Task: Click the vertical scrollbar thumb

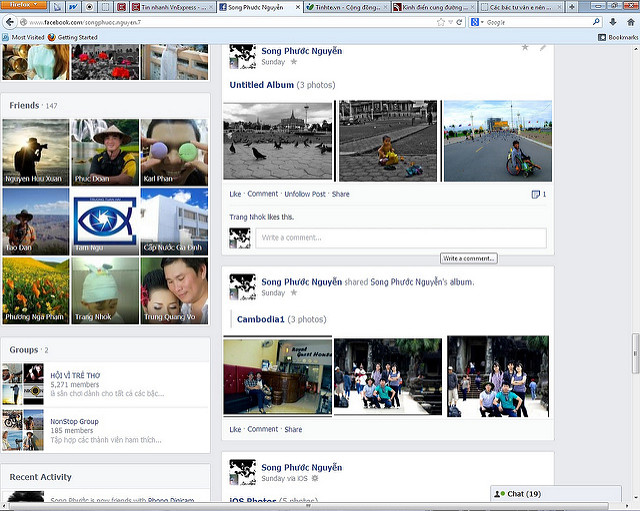Action: [635, 353]
